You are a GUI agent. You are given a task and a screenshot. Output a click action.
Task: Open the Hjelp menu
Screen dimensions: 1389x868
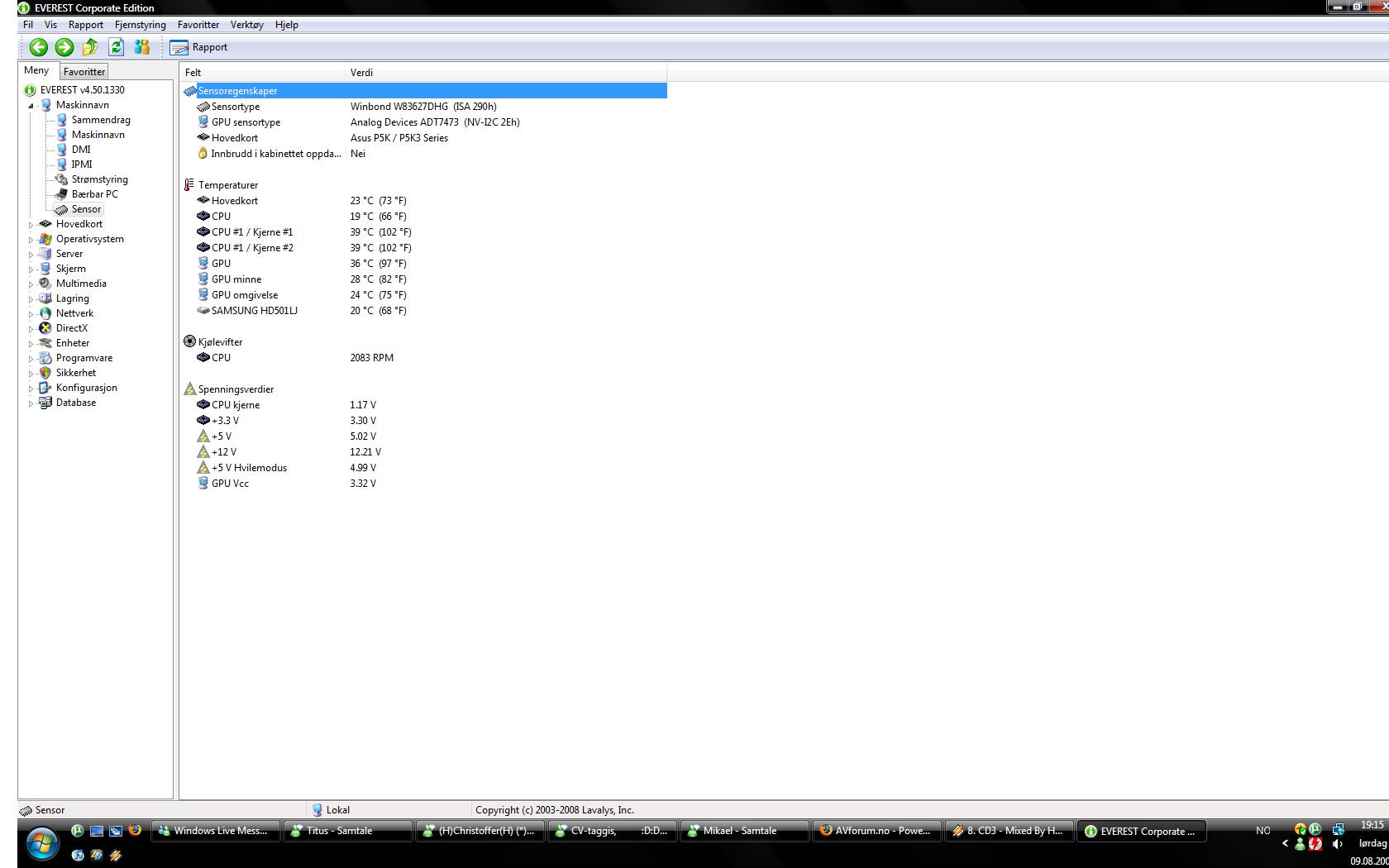(287, 25)
